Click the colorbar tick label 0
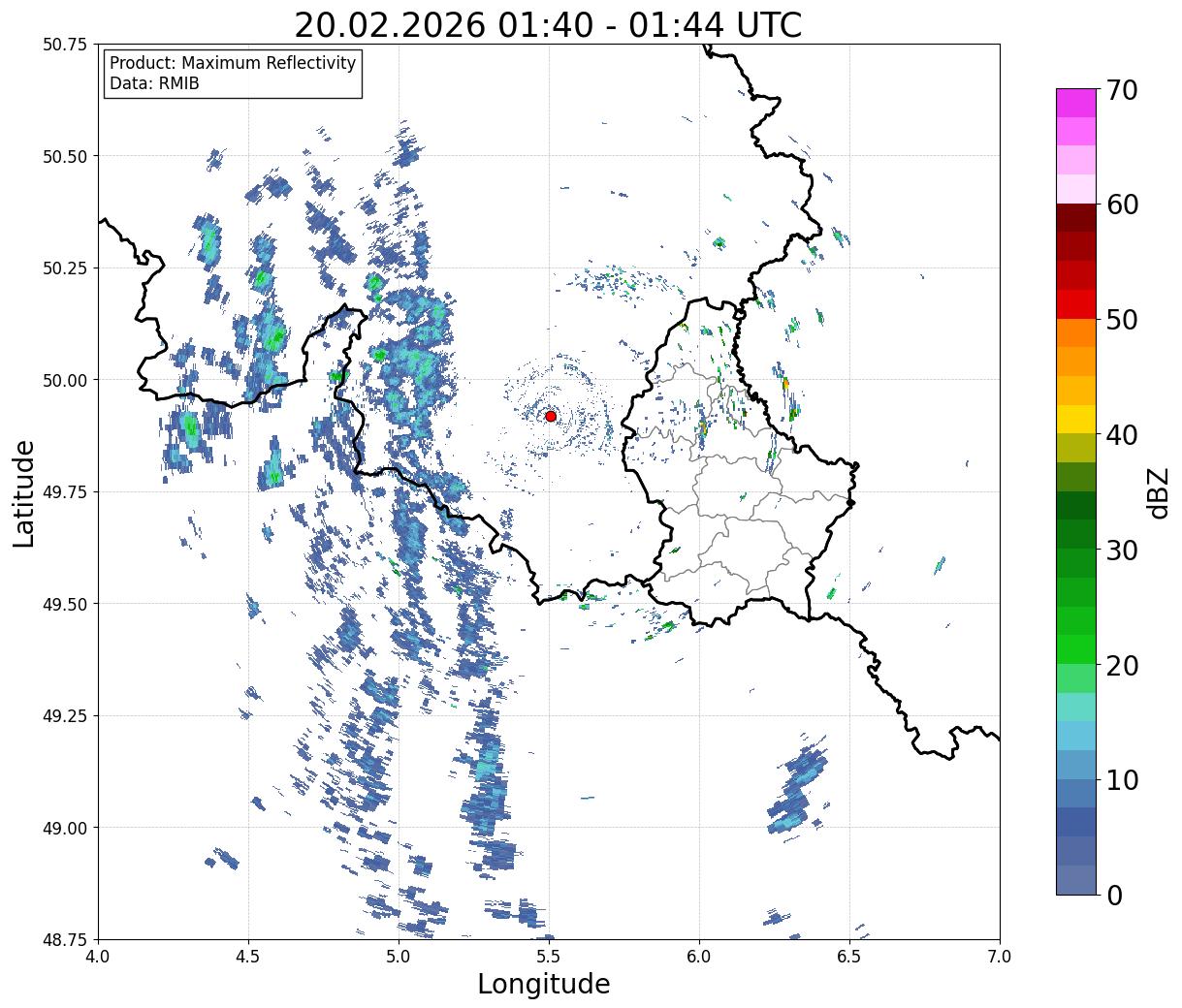 pyautogui.click(x=1114, y=896)
